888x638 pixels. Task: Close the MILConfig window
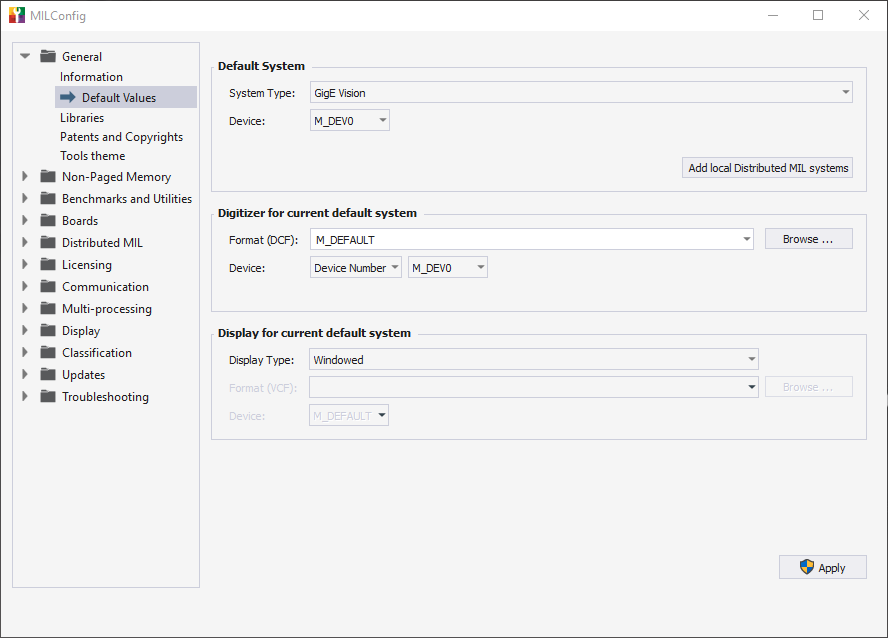pos(864,15)
